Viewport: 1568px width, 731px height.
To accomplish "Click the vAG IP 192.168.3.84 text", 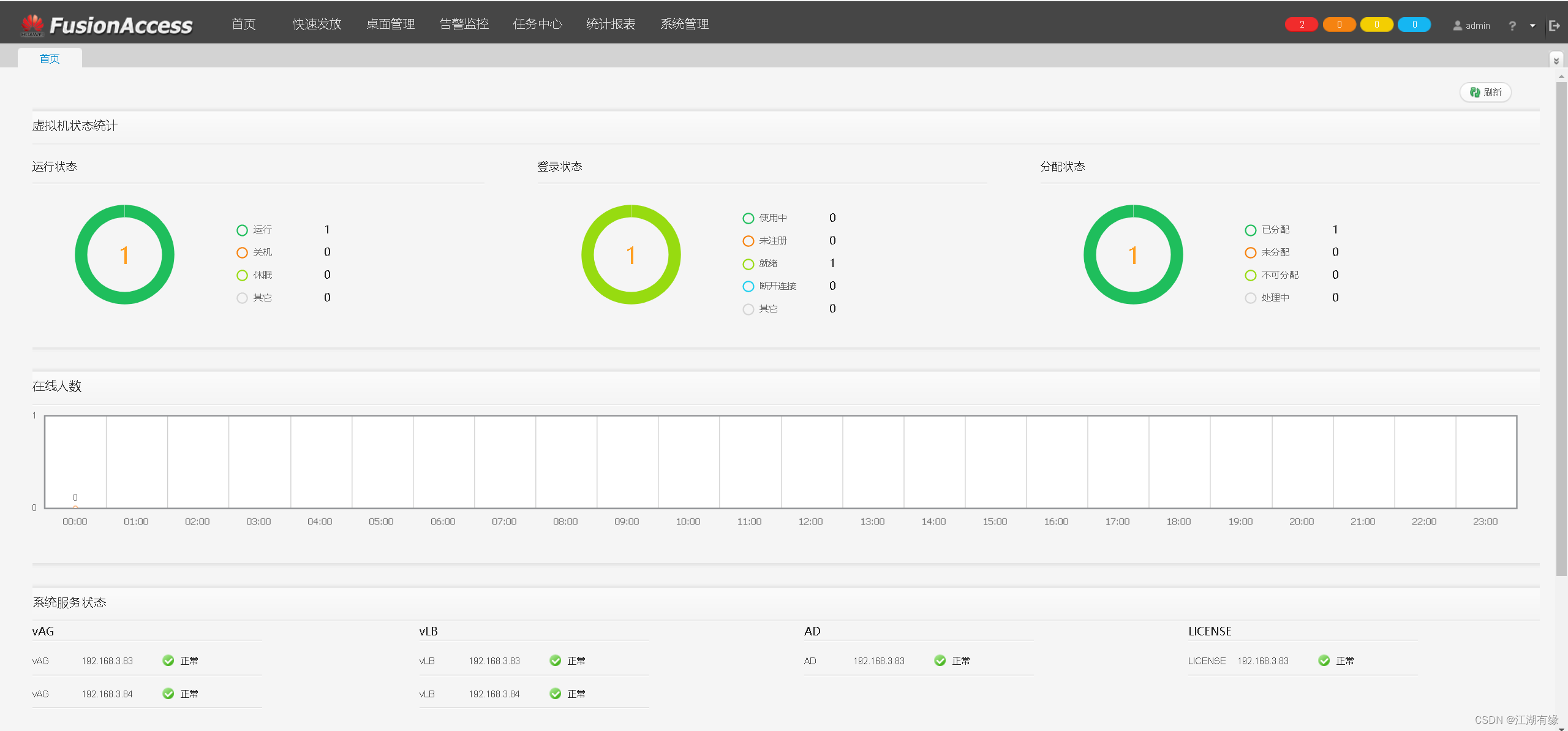I will [107, 694].
